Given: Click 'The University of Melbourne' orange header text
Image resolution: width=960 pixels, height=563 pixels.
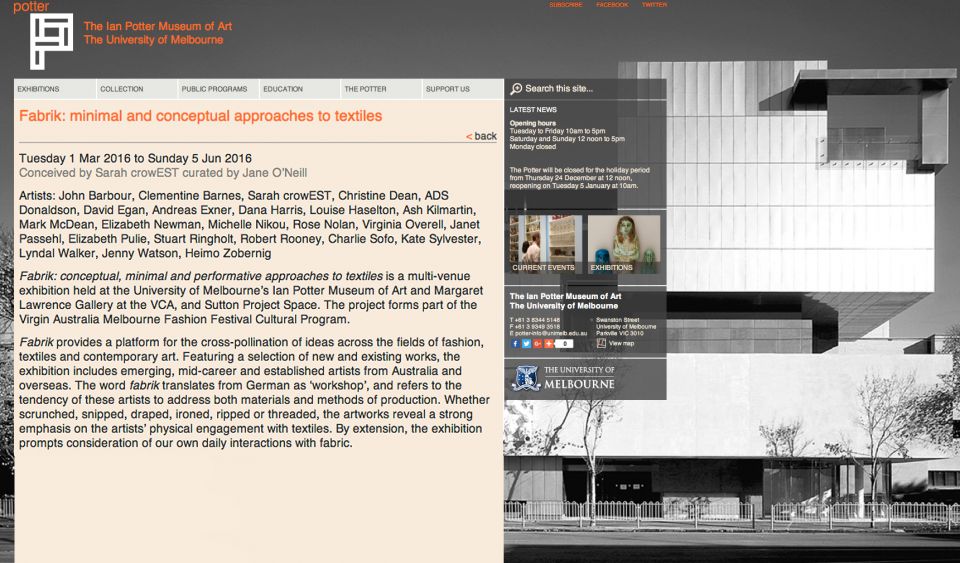Looking at the screenshot, I should point(154,40).
